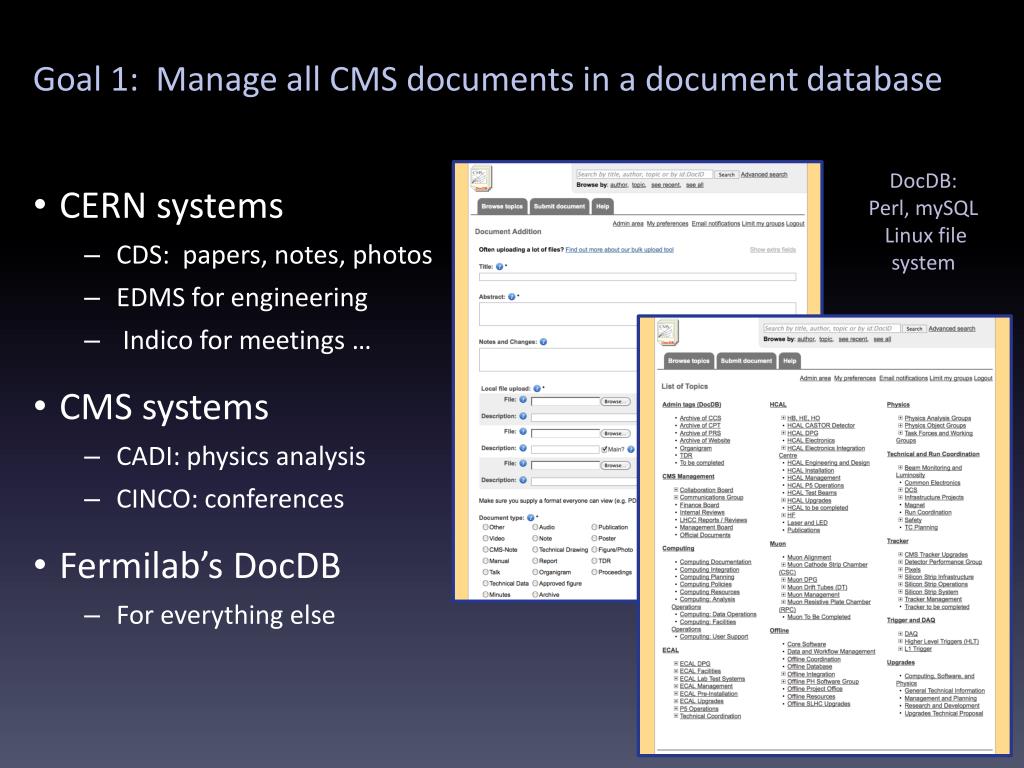Open Help tab on List of Topics page

790,360
